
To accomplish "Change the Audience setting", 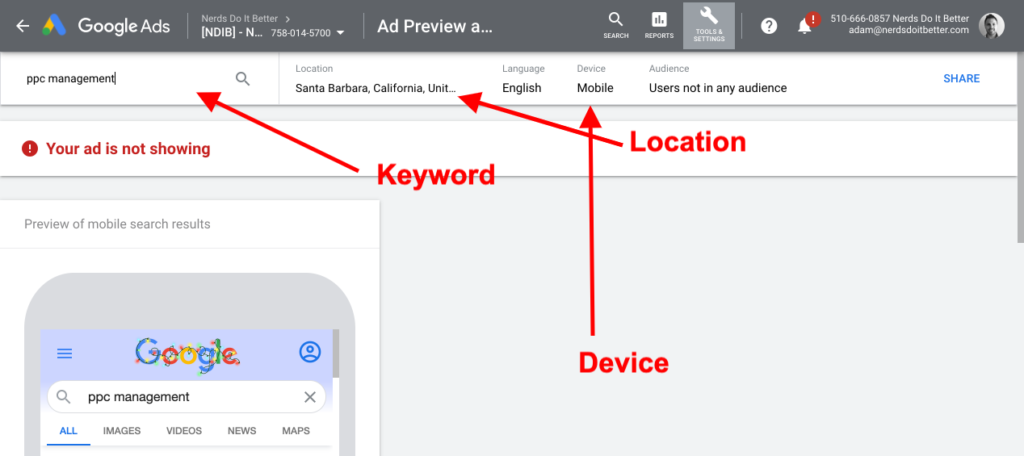I will coord(718,78).
